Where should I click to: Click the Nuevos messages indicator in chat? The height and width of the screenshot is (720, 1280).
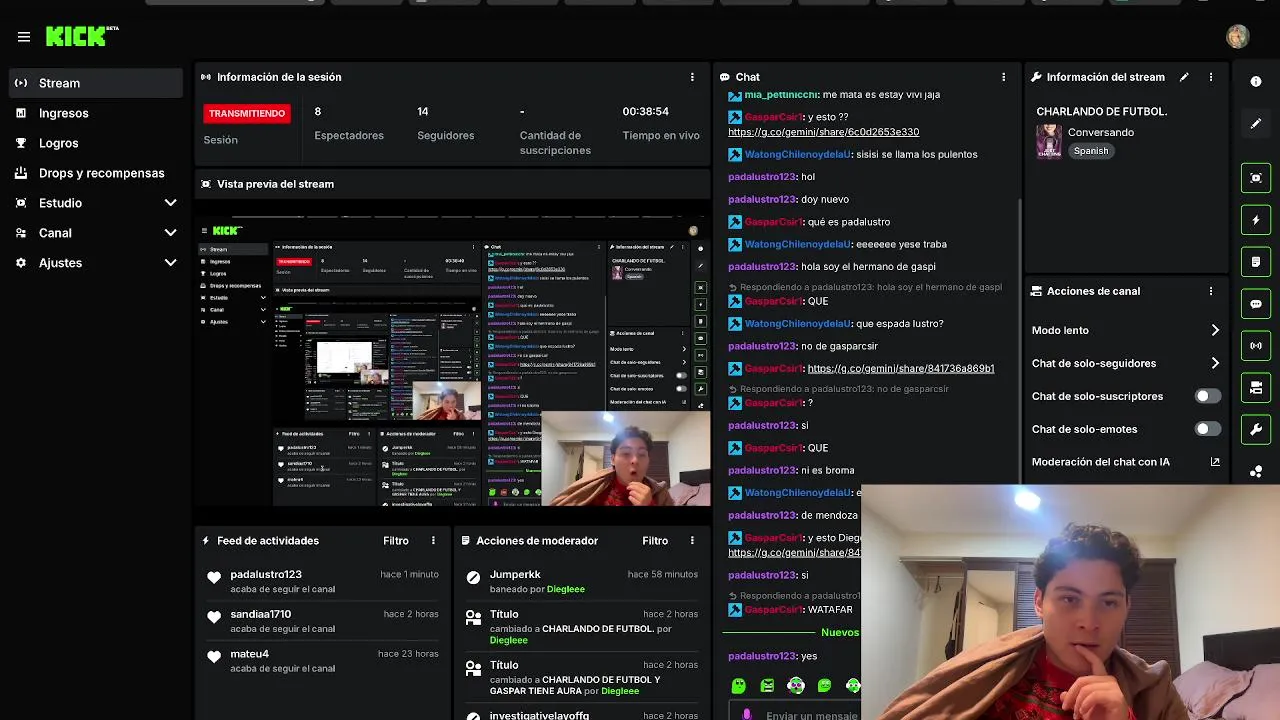[x=840, y=632]
